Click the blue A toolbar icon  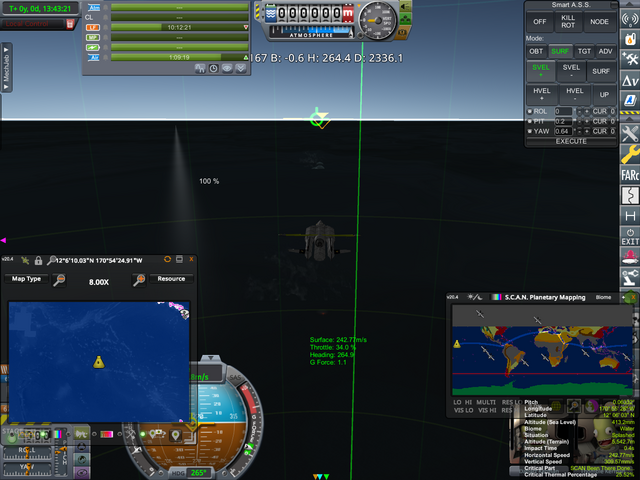[630, 100]
